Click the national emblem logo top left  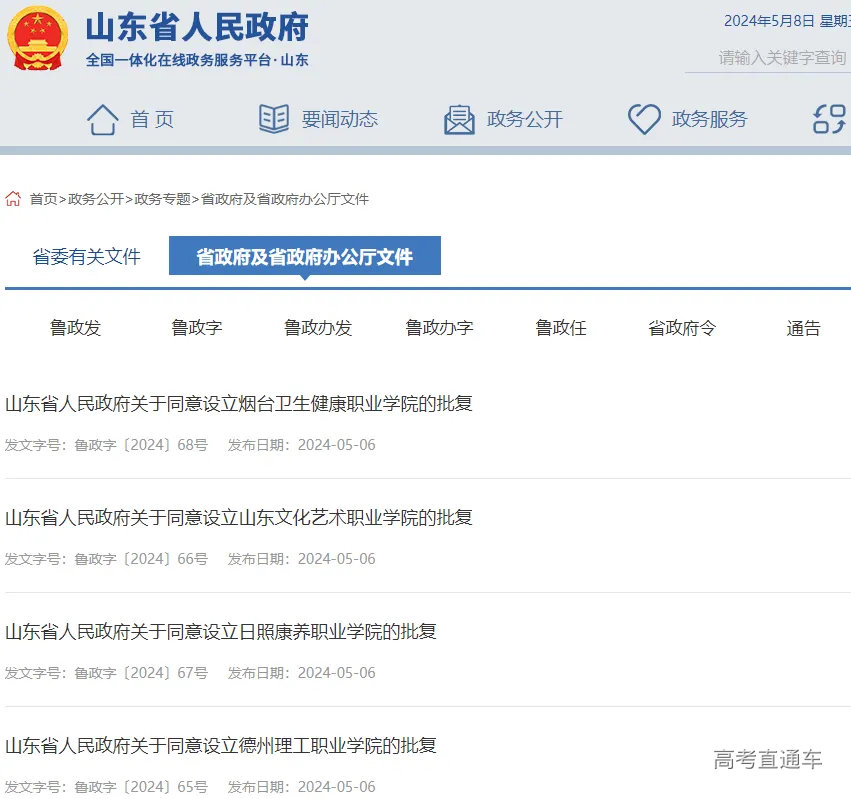pyautogui.click(x=37, y=40)
